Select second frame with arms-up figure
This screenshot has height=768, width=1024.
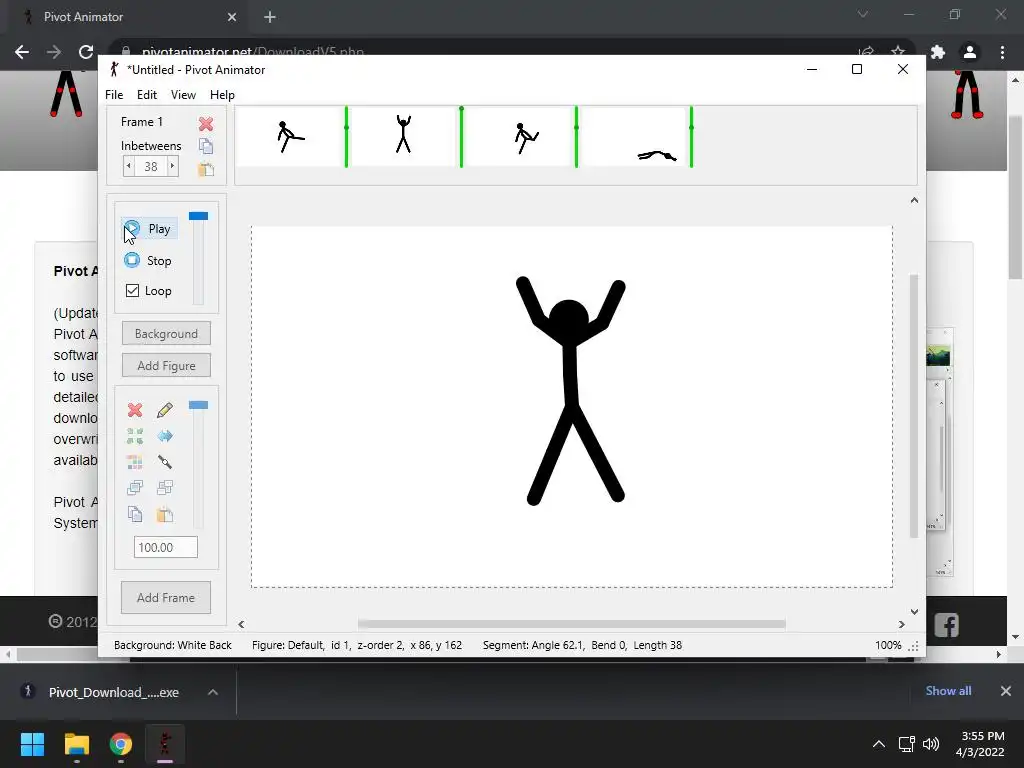click(x=404, y=136)
